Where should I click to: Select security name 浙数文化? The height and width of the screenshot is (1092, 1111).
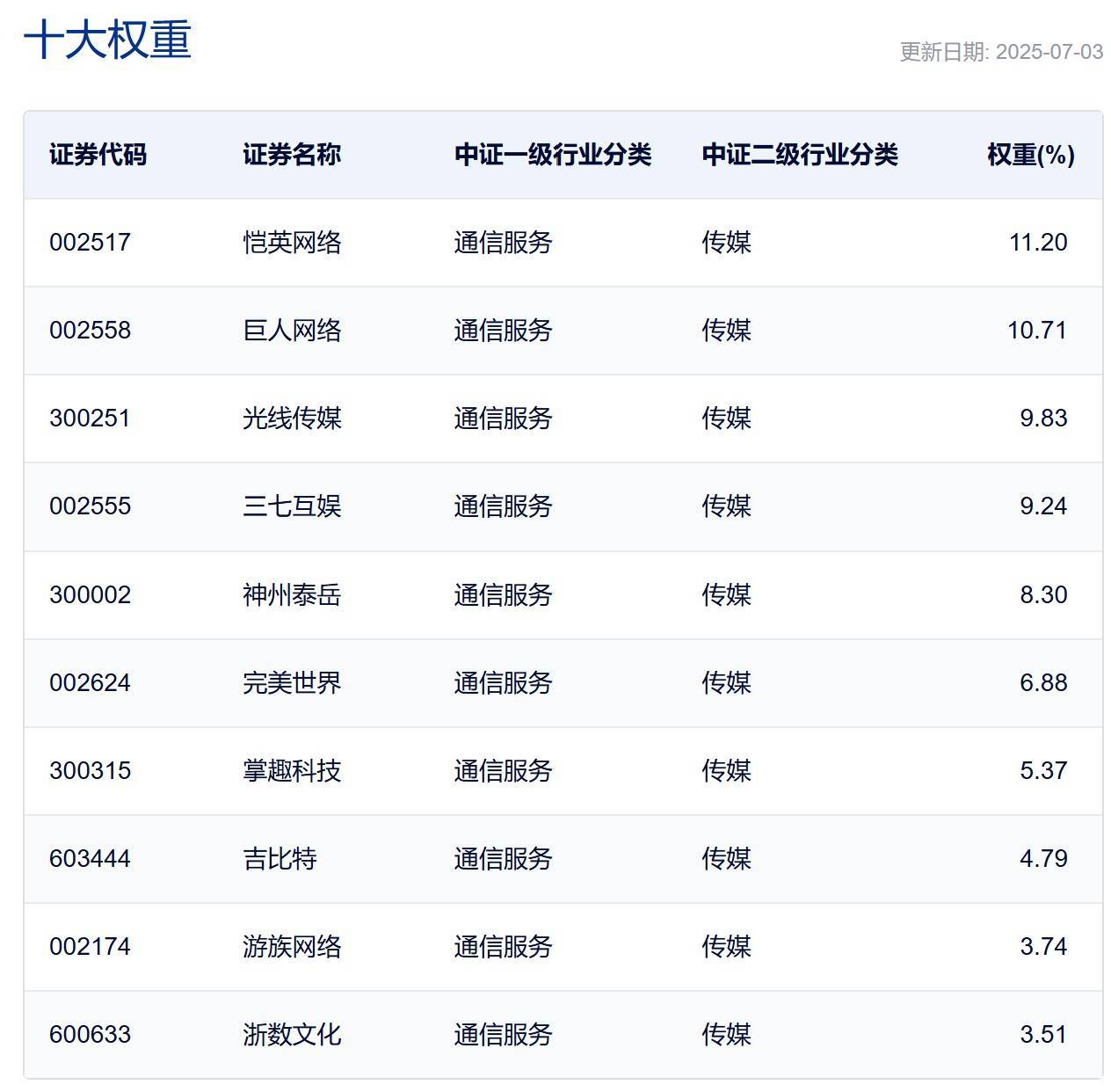(x=292, y=1035)
